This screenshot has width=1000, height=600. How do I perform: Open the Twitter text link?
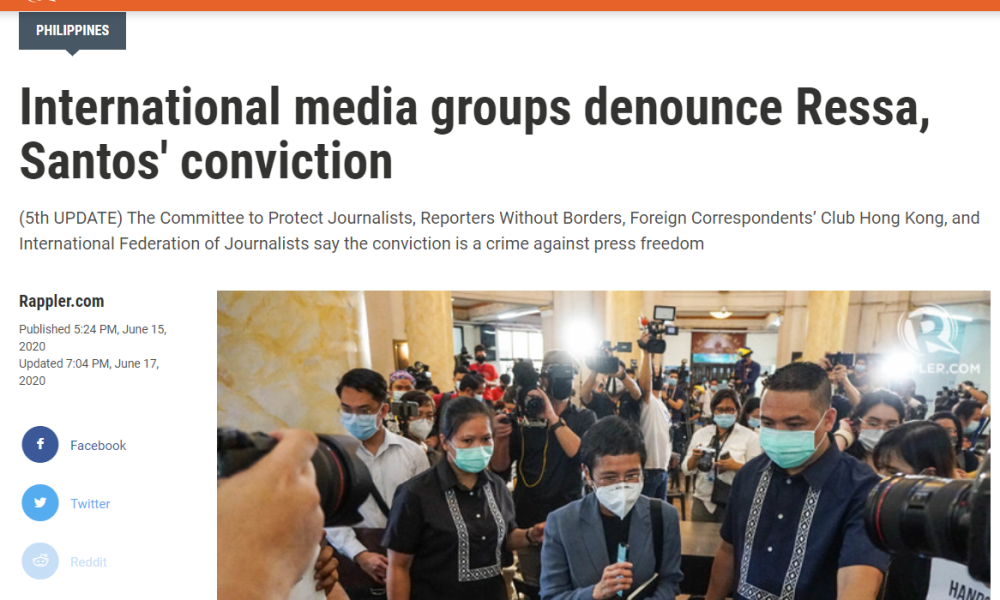click(x=90, y=504)
